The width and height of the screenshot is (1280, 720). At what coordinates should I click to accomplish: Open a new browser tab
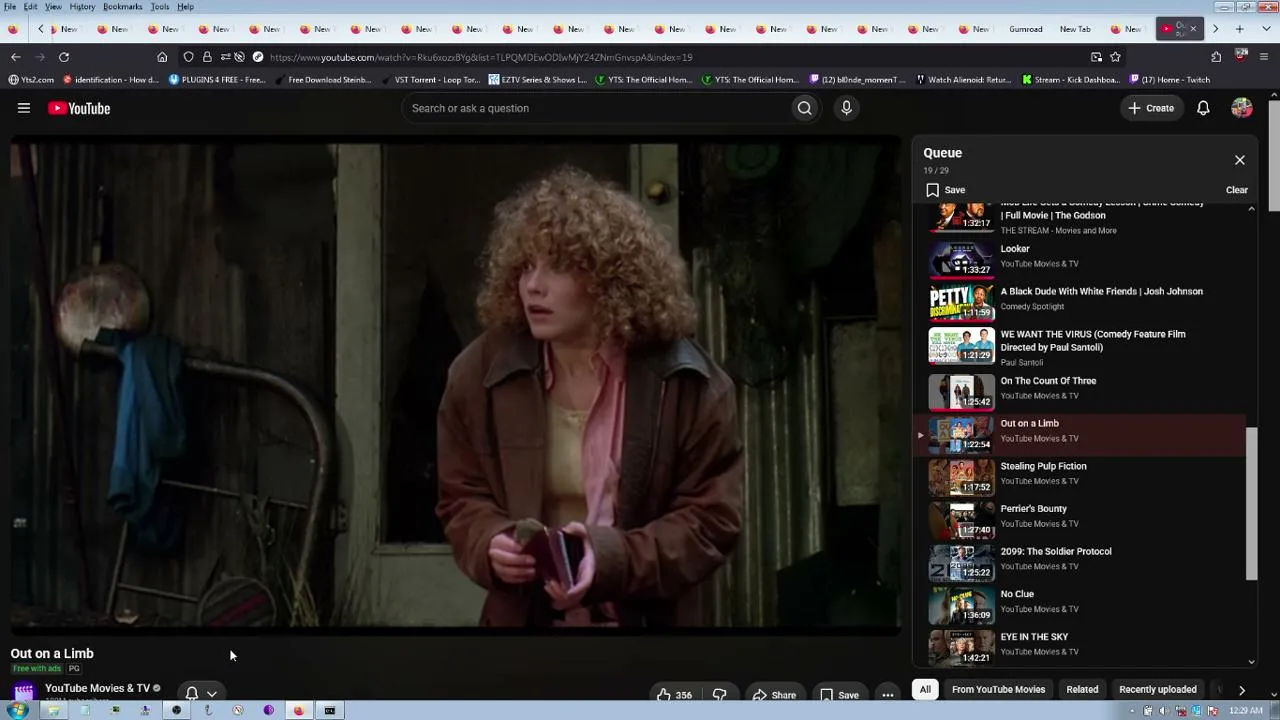1240,29
